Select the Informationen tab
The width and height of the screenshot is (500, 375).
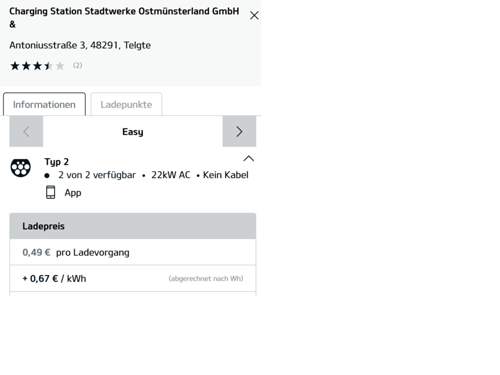[44, 104]
